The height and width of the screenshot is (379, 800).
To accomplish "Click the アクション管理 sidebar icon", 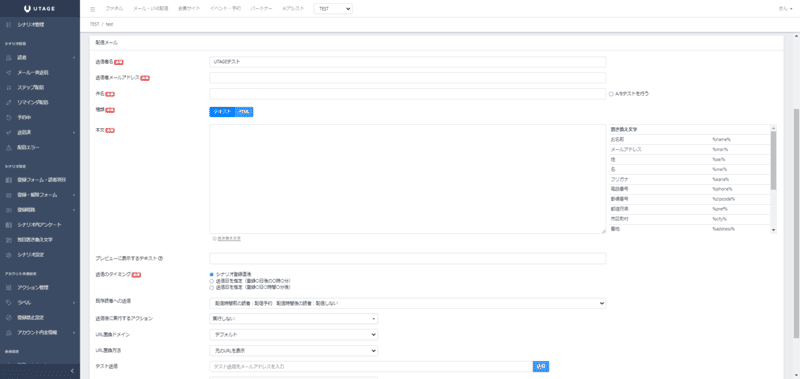I will tap(9, 287).
